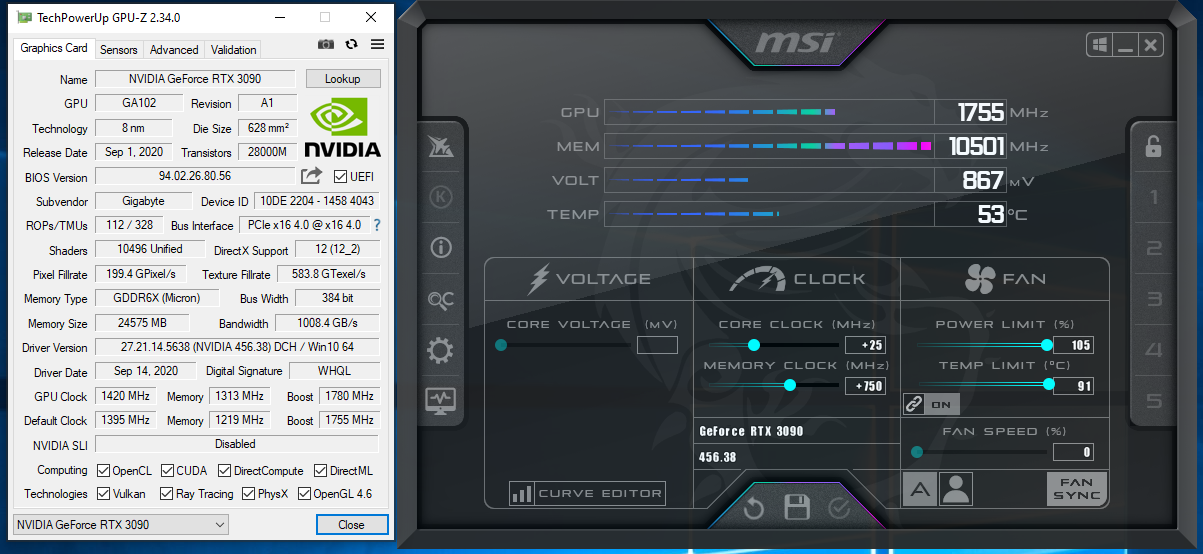The image size is (1203, 554).
Task: Open the GPU-Z hamburger menu
Action: coord(377,44)
